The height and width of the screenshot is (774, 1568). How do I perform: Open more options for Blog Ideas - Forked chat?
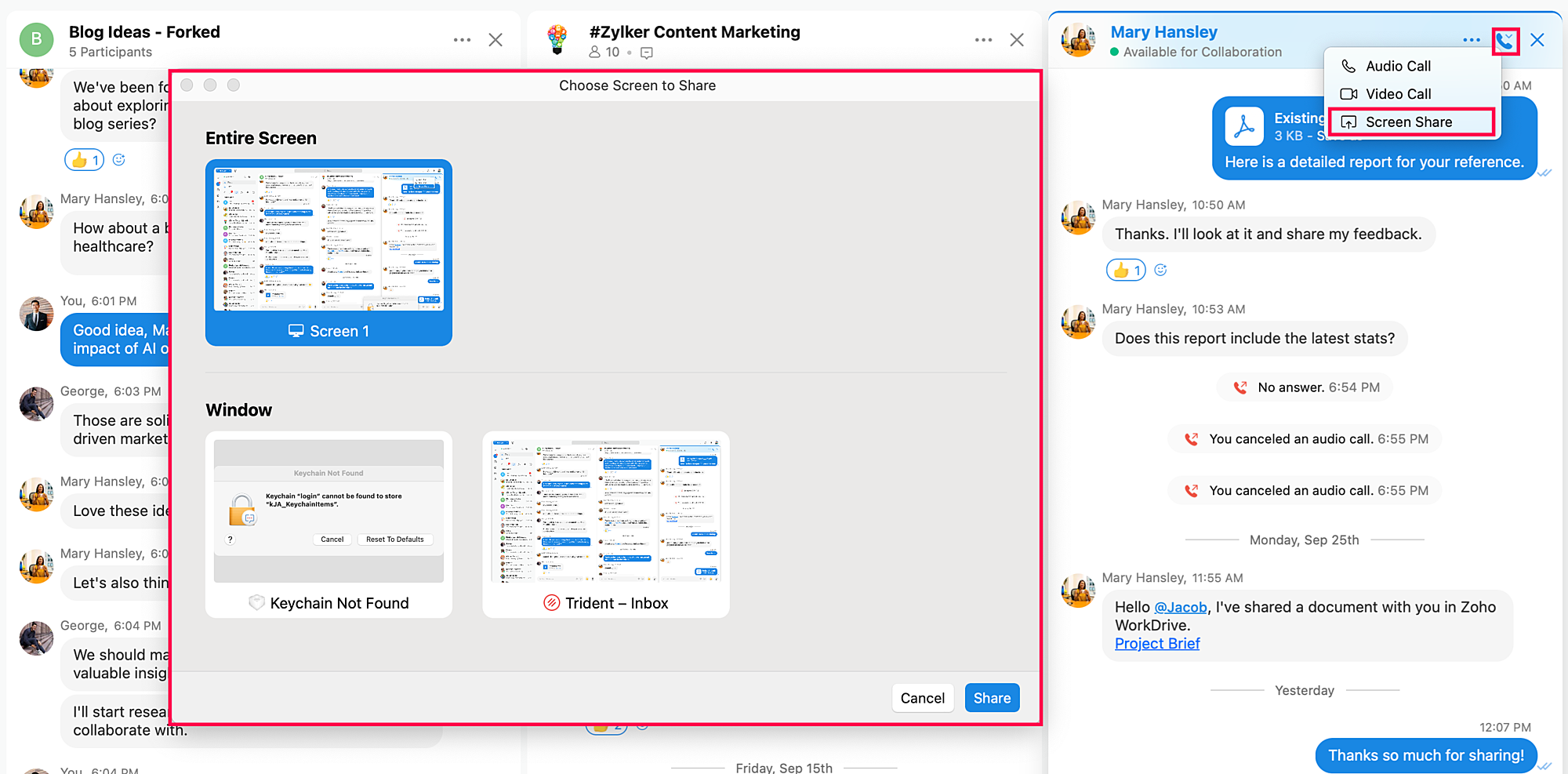(x=462, y=40)
